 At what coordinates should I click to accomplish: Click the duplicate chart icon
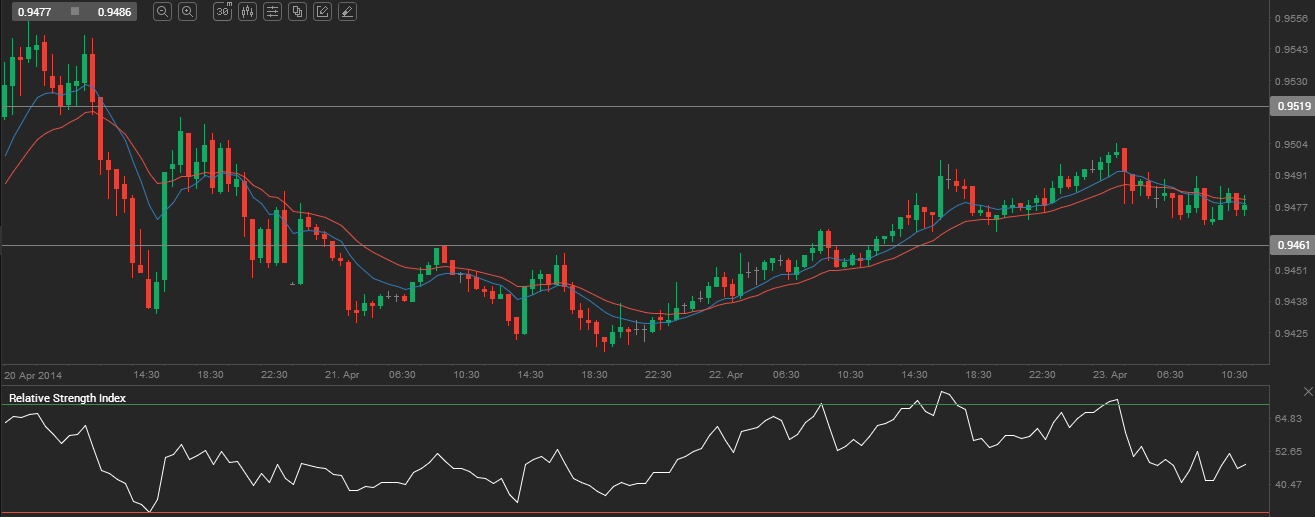(x=297, y=12)
